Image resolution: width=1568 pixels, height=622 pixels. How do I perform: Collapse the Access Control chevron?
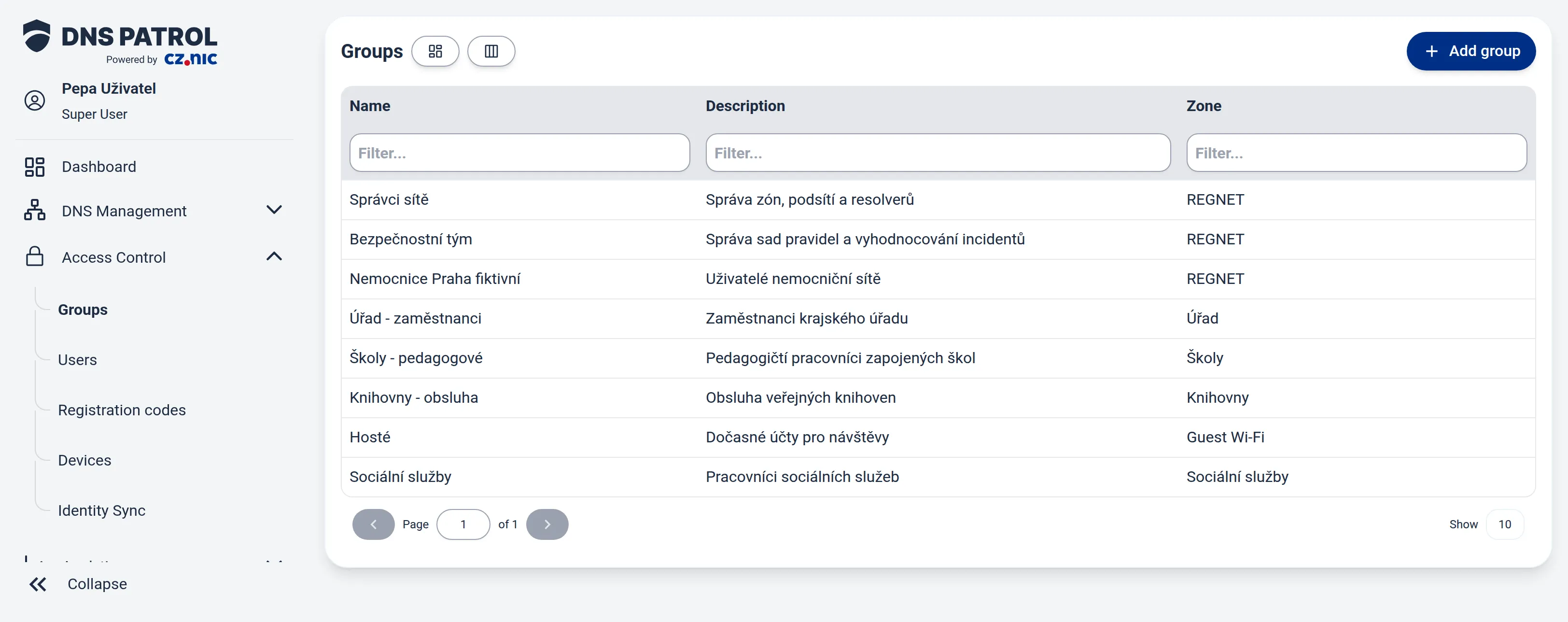(x=275, y=256)
